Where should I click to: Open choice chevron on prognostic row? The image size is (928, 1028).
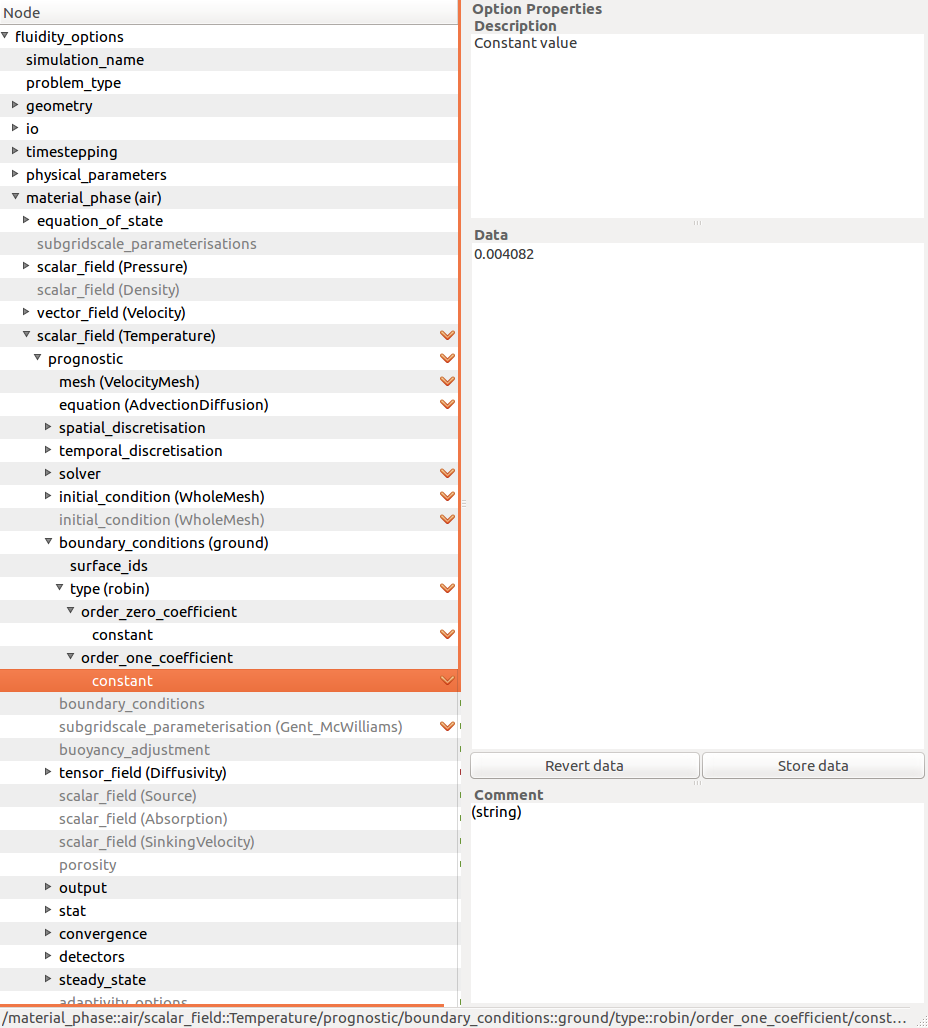coord(447,359)
